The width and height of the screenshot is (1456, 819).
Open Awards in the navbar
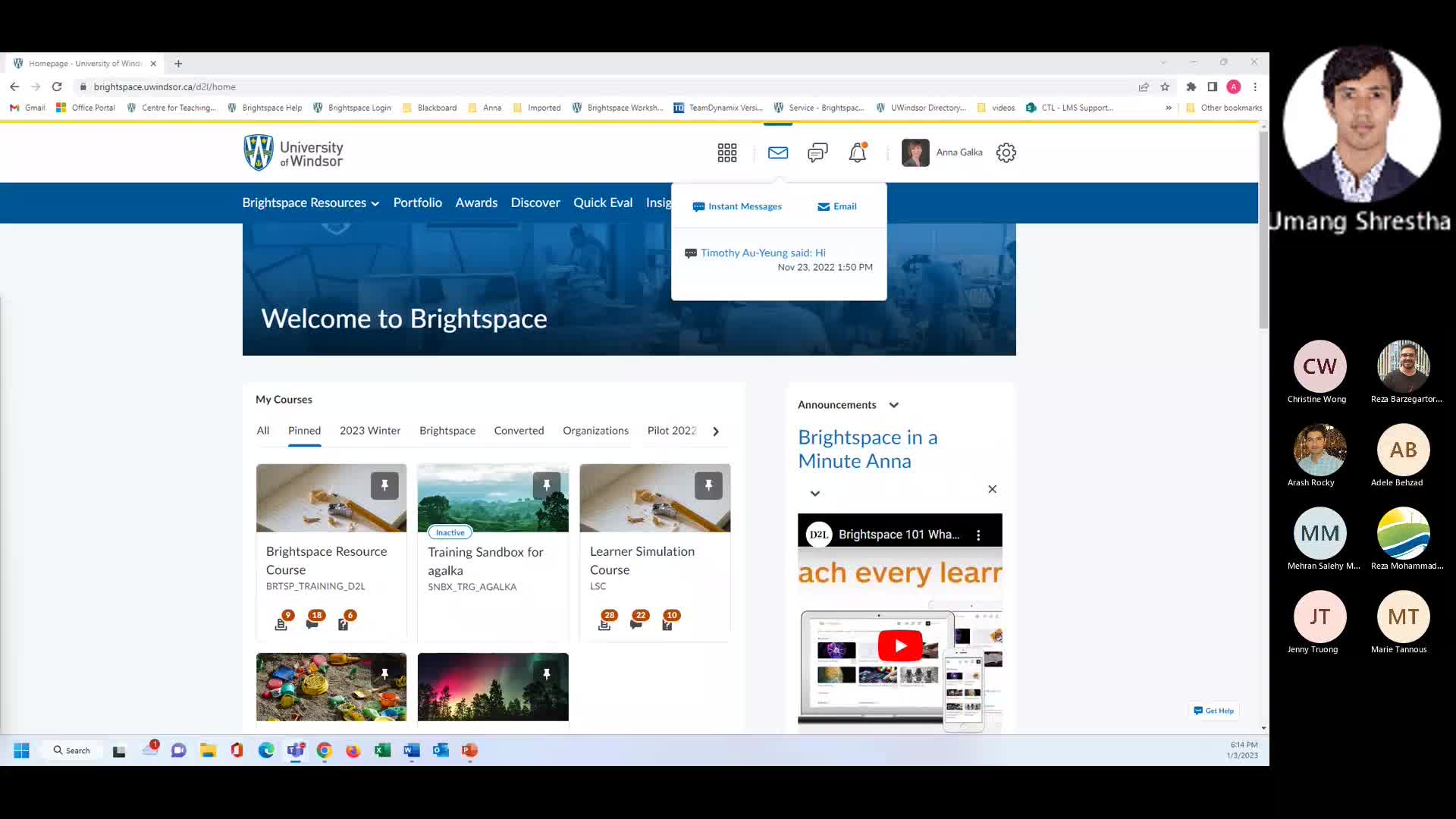476,202
